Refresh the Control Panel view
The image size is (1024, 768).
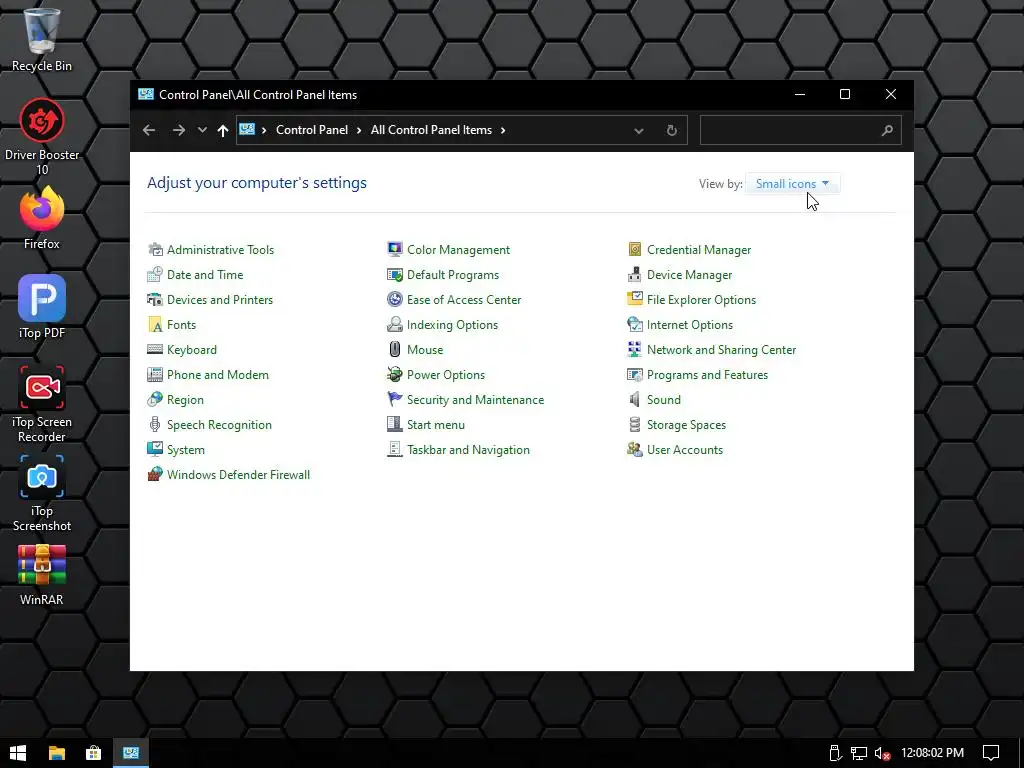(671, 131)
